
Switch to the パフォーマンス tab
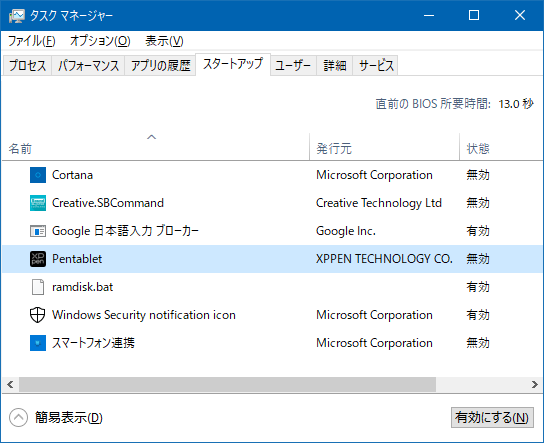click(x=88, y=65)
